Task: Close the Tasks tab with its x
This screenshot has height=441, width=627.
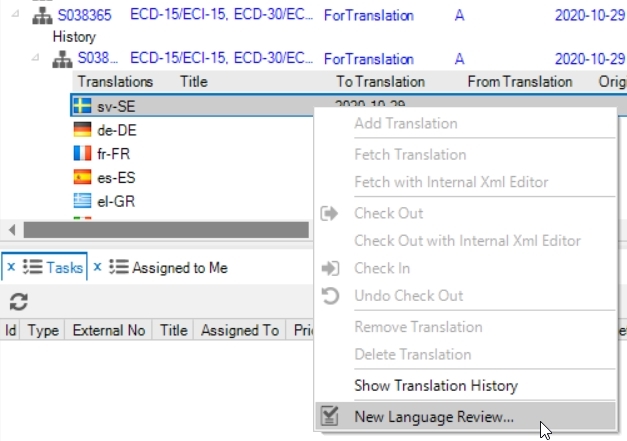Action: (x=9, y=267)
